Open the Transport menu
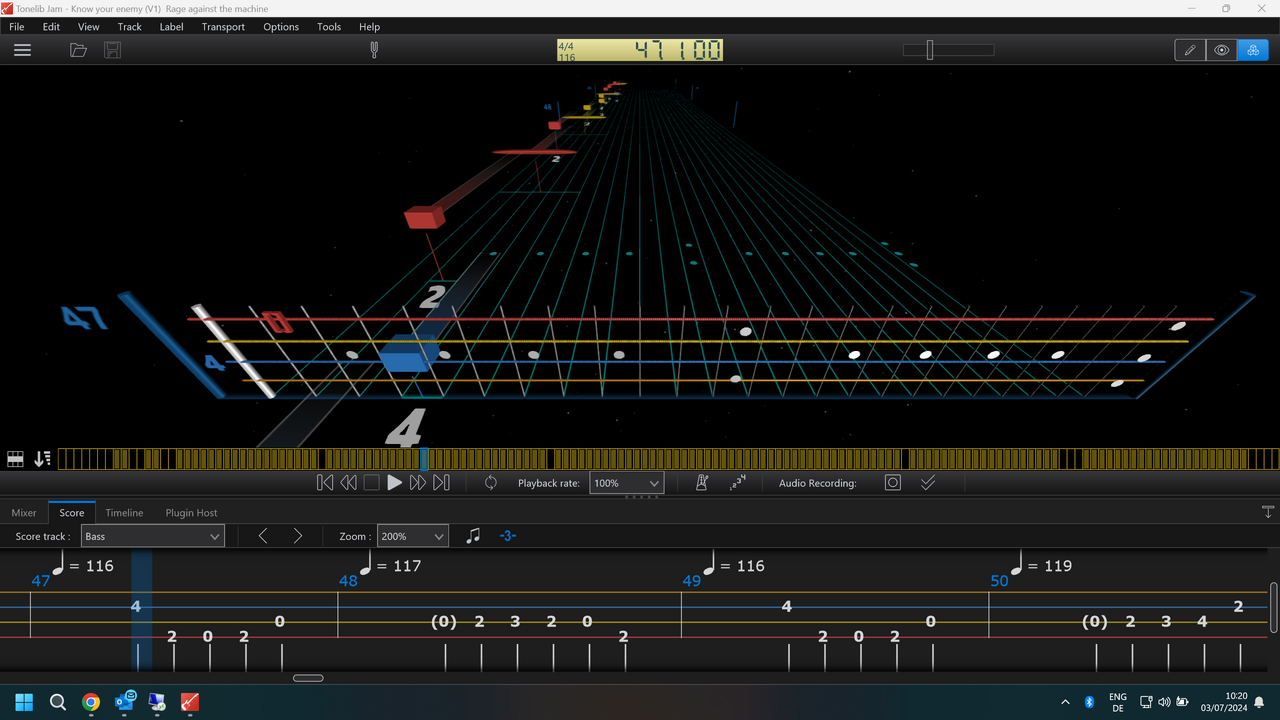 pyautogui.click(x=223, y=27)
